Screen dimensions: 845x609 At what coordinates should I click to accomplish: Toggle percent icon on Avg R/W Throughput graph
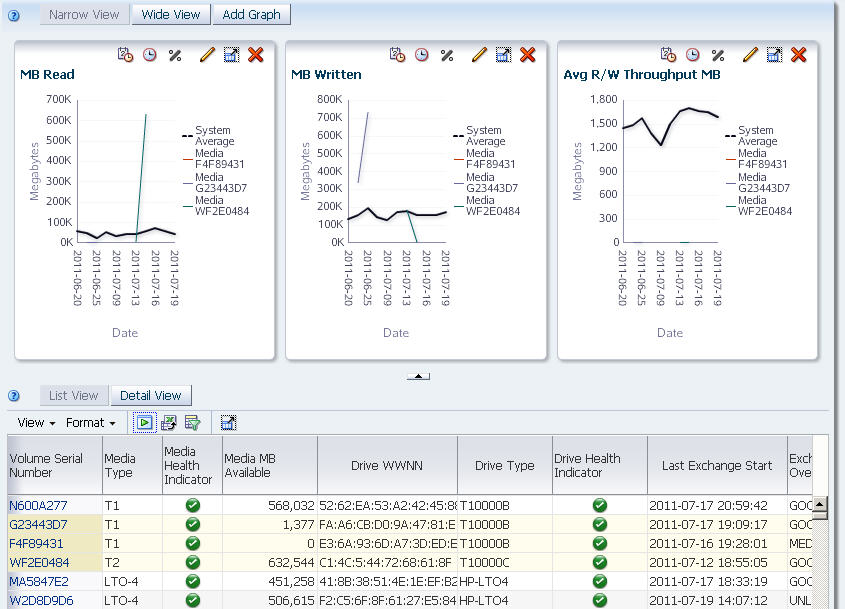click(718, 55)
